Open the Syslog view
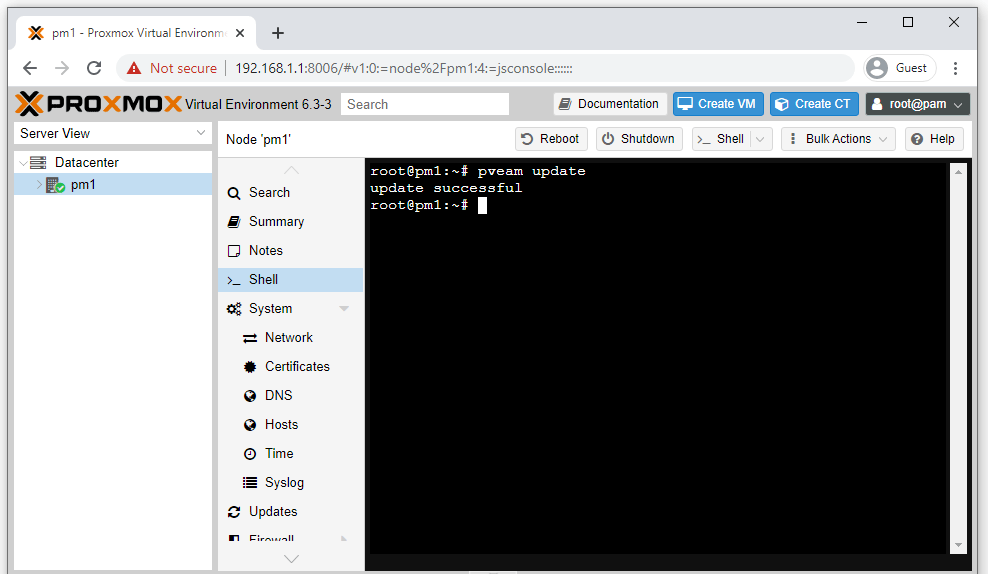The height and width of the screenshot is (583, 988). pyautogui.click(x=290, y=483)
